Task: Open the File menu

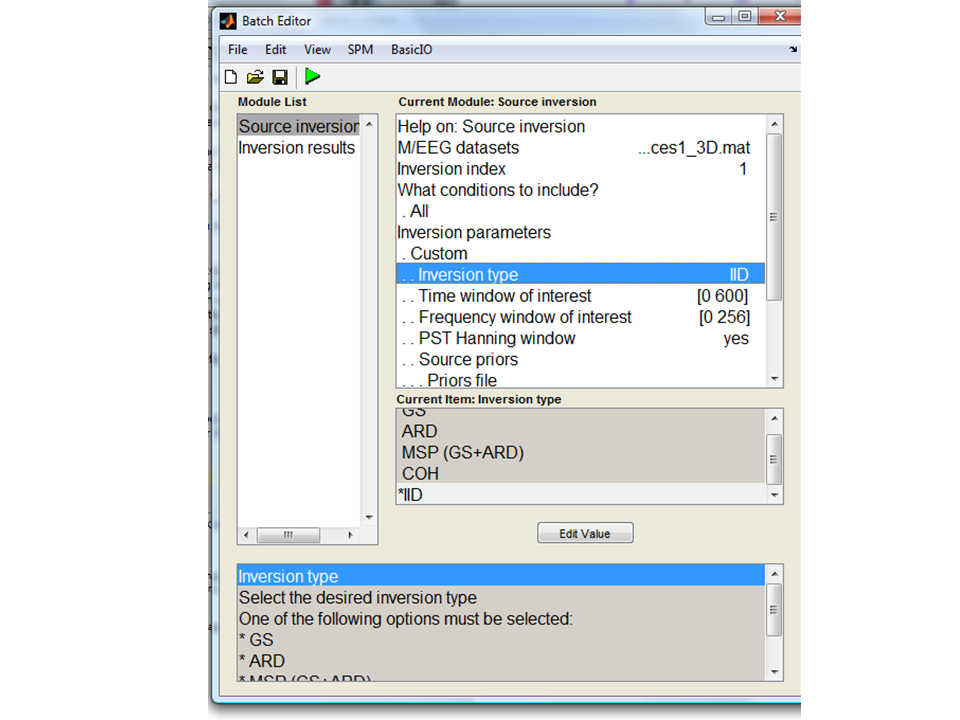Action: point(237,49)
